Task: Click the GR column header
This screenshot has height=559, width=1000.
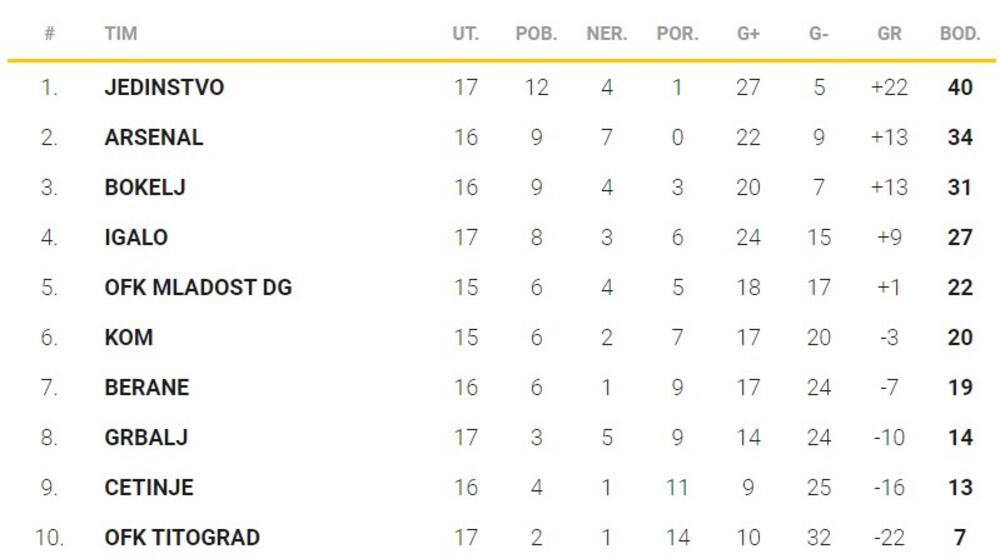Action: coord(889,34)
